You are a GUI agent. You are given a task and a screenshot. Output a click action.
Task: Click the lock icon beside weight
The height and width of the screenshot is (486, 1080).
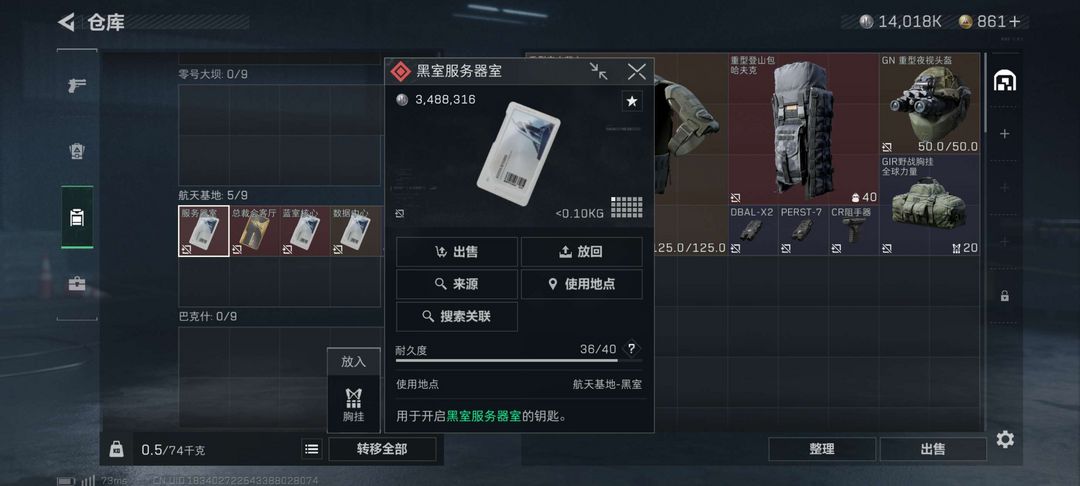pyautogui.click(x=116, y=450)
